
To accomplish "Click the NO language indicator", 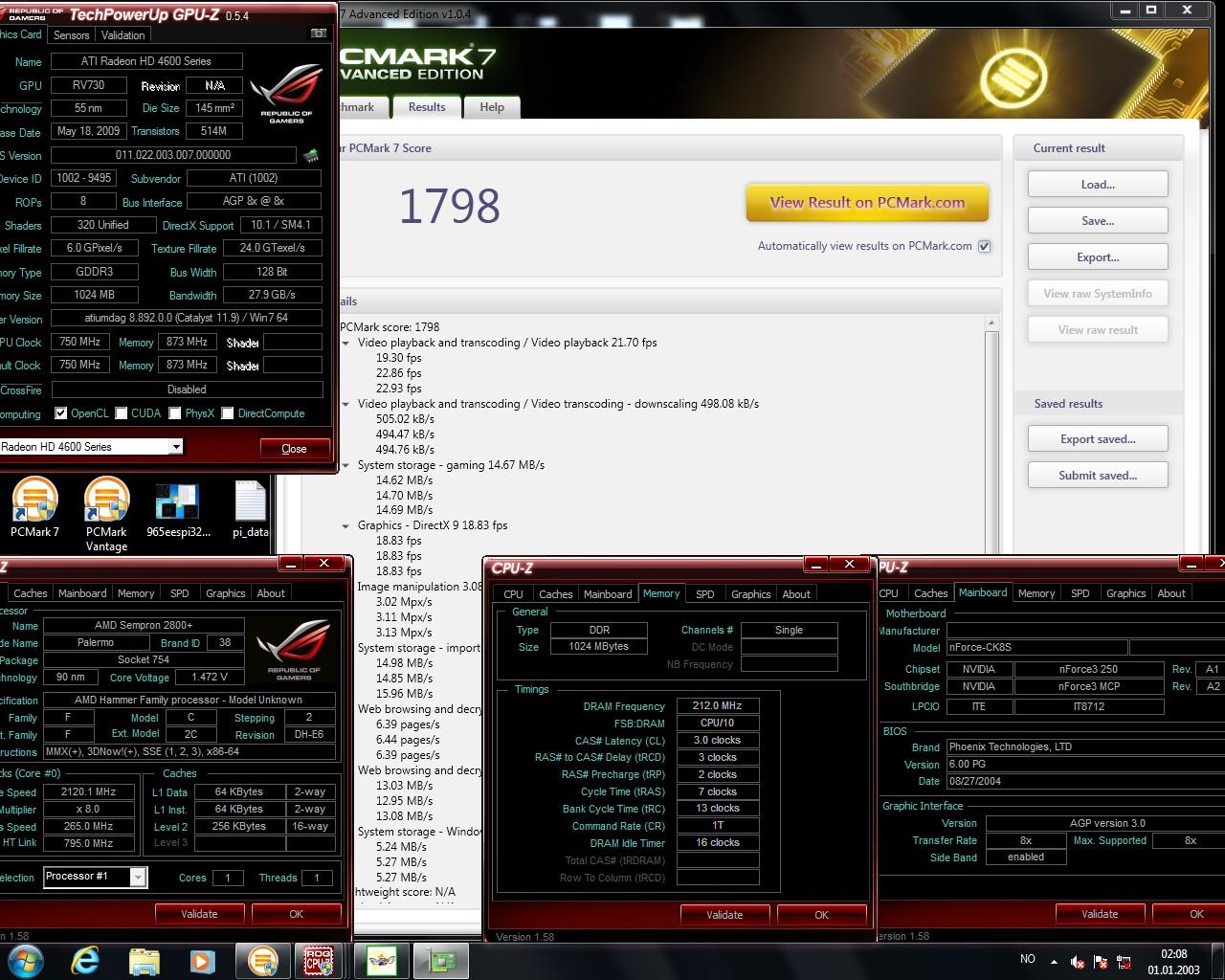I will point(1028,959).
